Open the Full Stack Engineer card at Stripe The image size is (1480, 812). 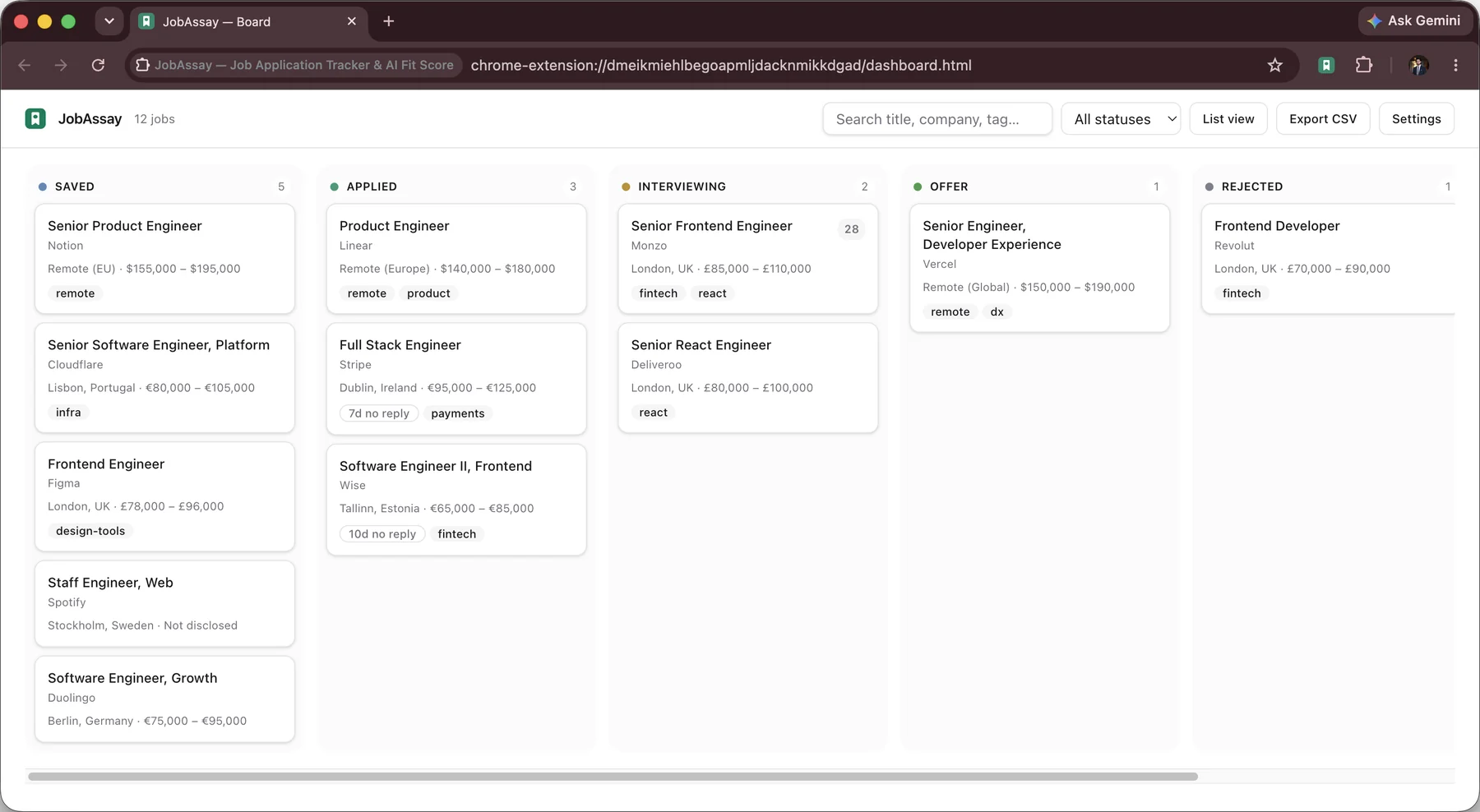456,379
